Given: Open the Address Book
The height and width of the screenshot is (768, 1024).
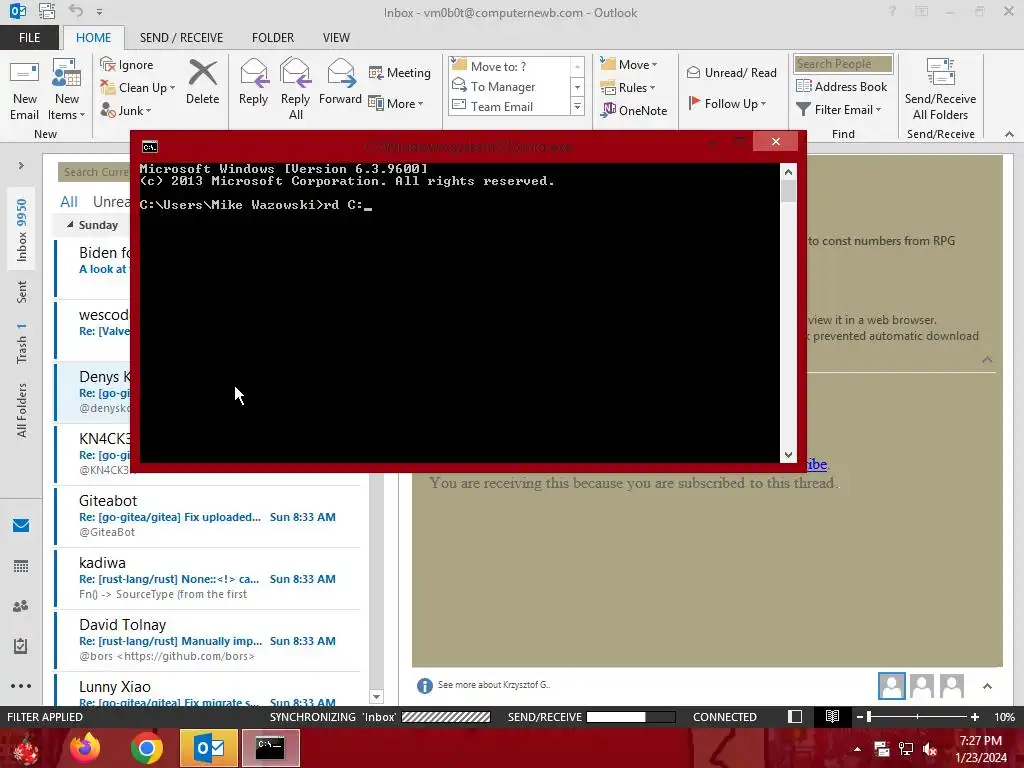Looking at the screenshot, I should [x=841, y=86].
